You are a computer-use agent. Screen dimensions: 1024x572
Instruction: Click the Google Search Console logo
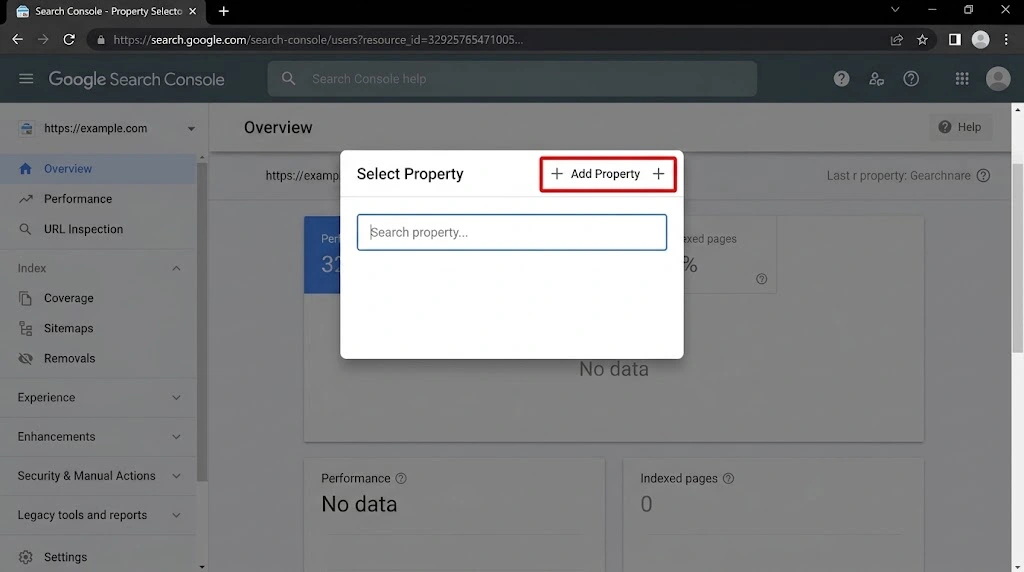tap(136, 79)
